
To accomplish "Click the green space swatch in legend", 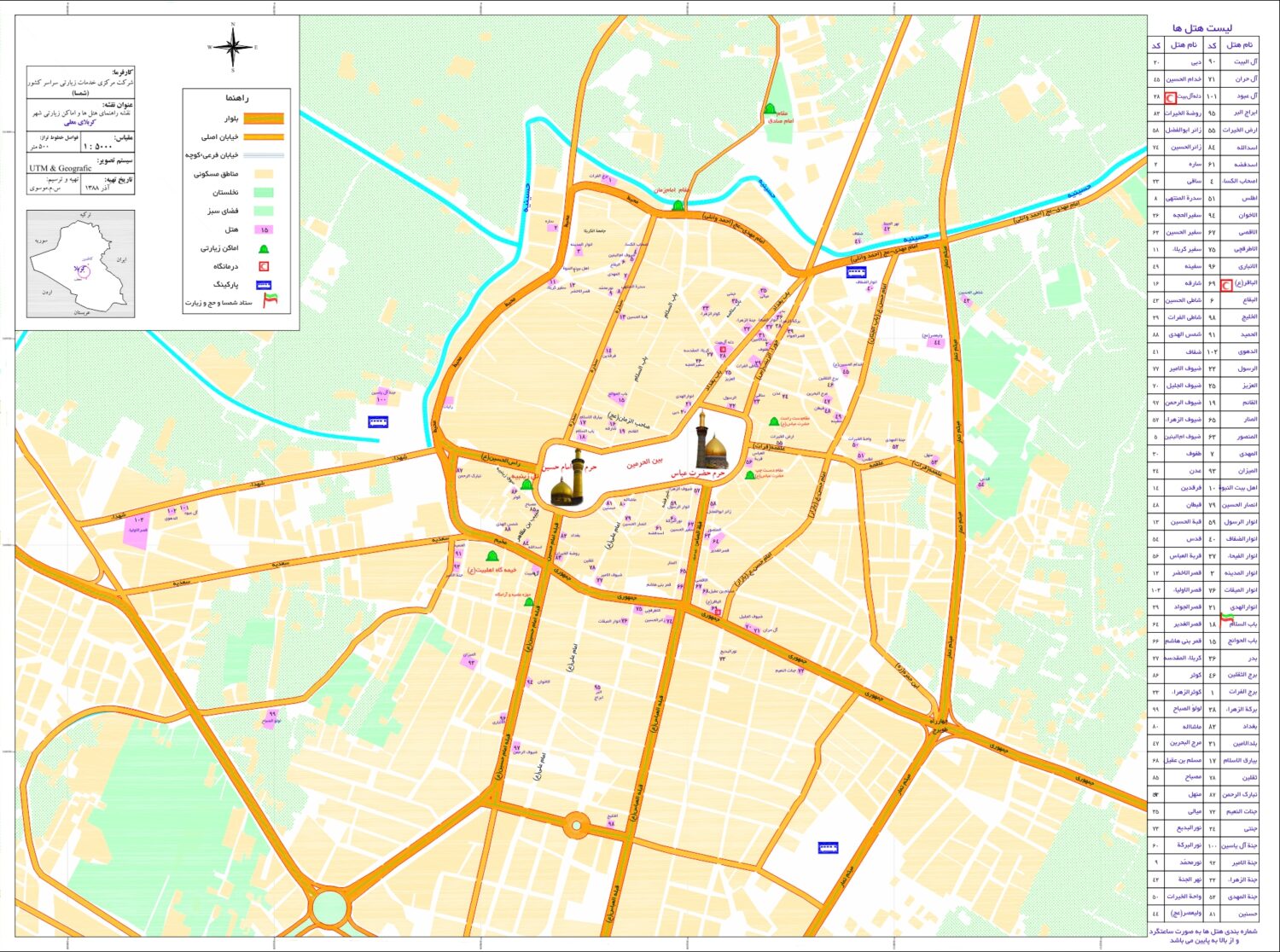I will tap(264, 211).
